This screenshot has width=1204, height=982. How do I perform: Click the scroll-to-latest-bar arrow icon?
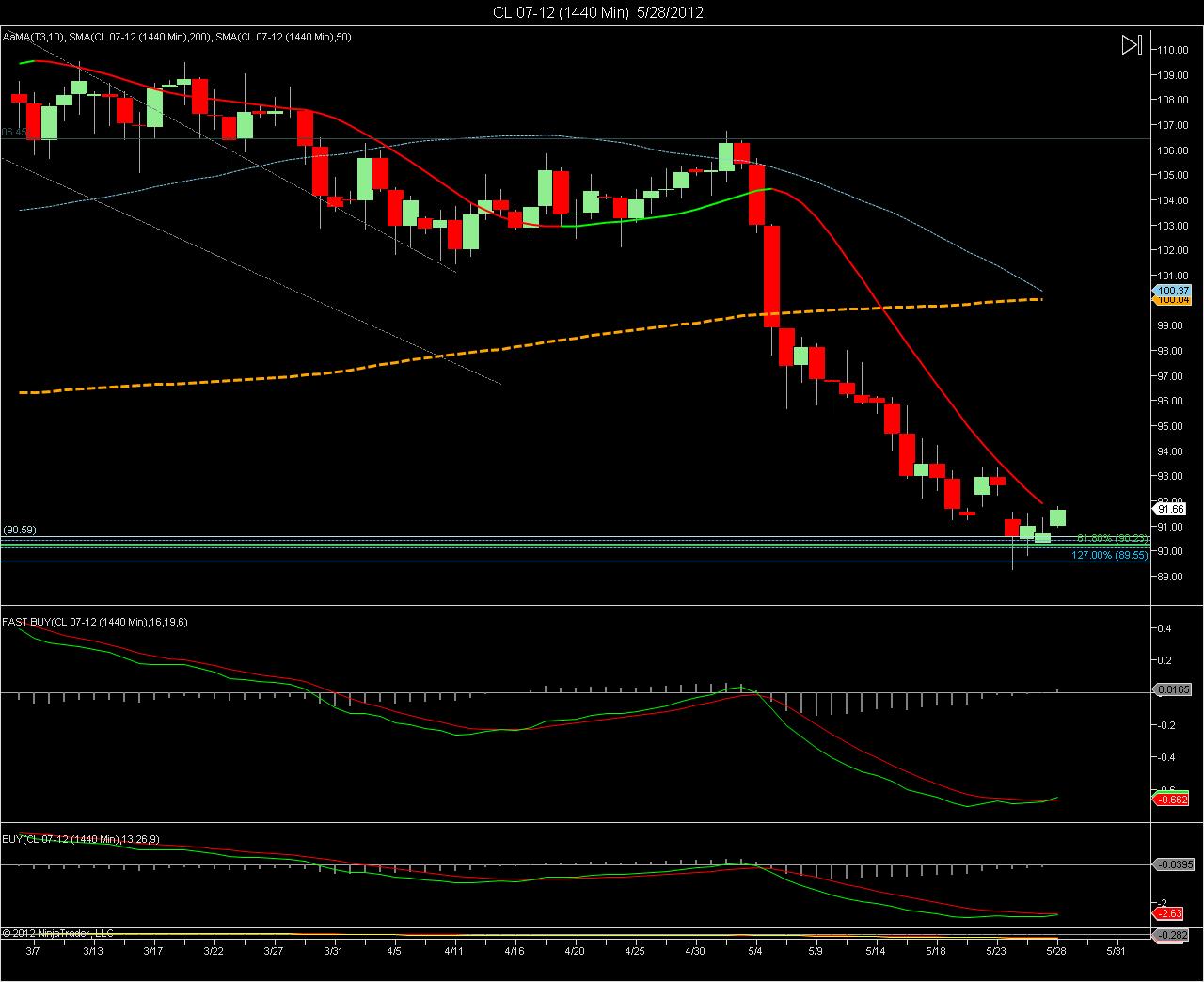[x=1132, y=44]
